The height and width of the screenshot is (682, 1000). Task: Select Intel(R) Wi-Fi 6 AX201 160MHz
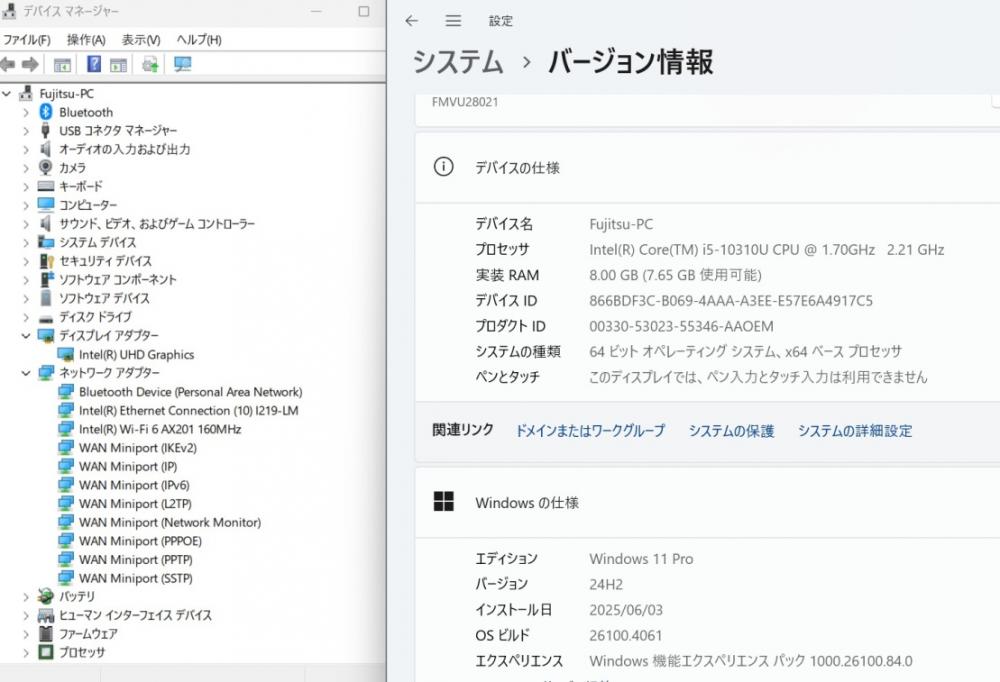(159, 429)
